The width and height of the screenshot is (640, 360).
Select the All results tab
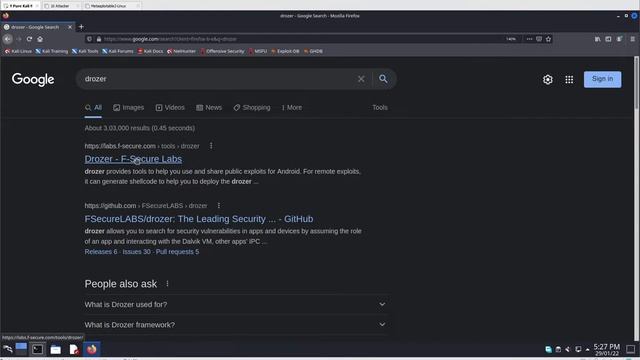click(x=93, y=108)
